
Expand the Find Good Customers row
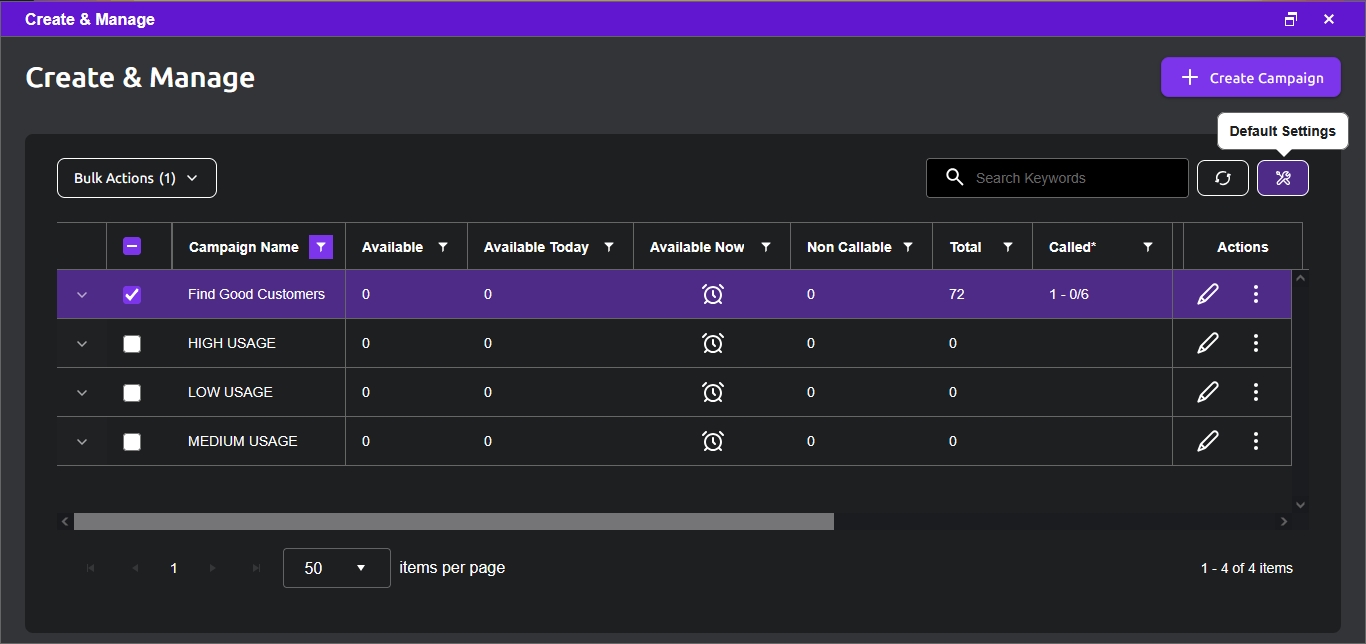(82, 295)
